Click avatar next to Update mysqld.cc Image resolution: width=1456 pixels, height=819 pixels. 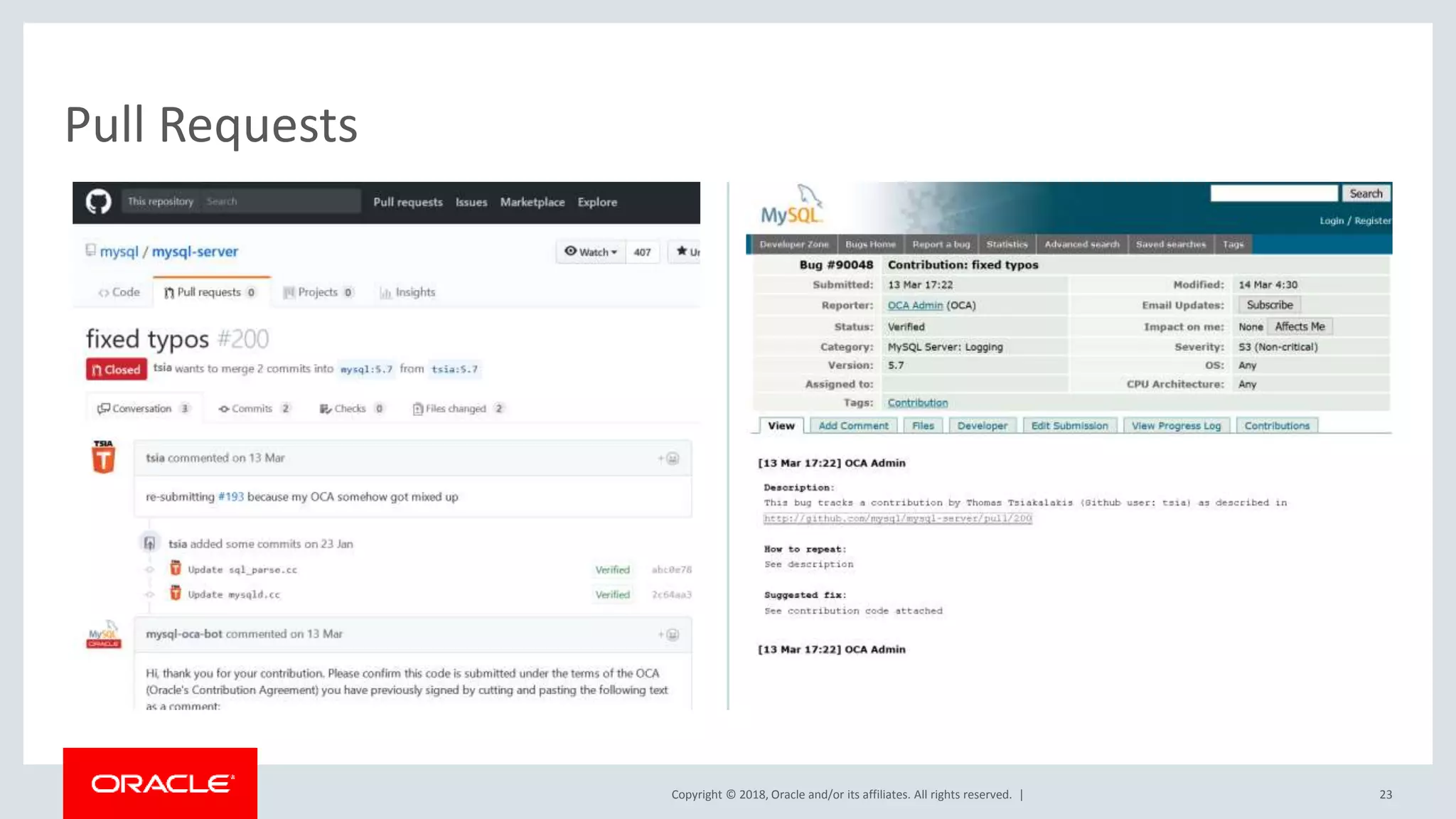tap(176, 593)
